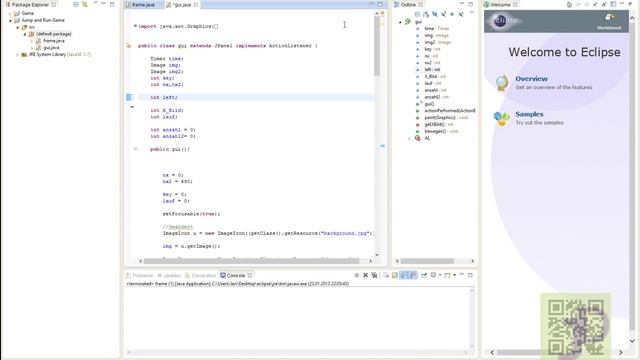
Task: Select the Console tab
Action: 236,276
